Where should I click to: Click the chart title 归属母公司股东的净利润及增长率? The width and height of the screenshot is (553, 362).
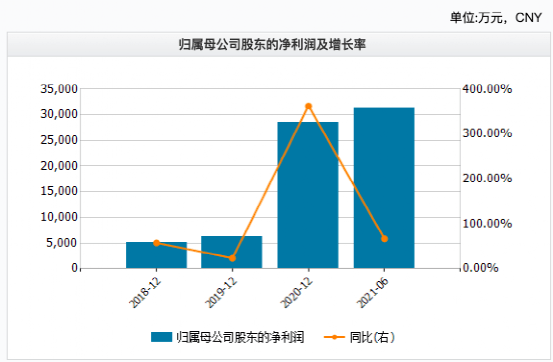272,45
